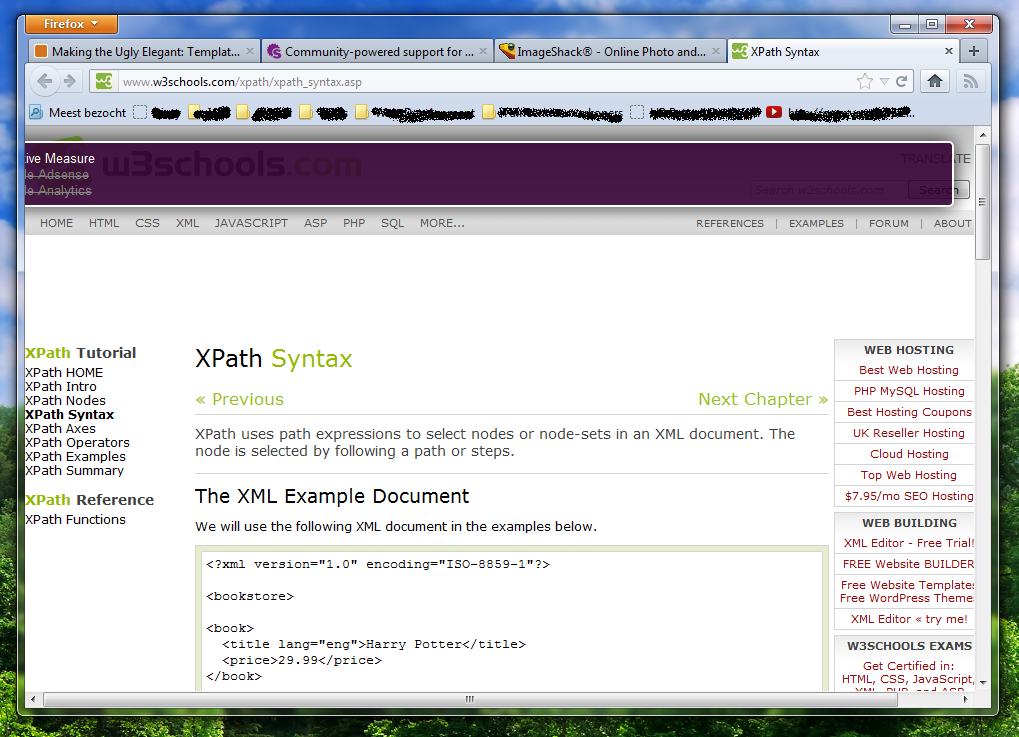Open XPath Summary in the sidebar

[74, 471]
